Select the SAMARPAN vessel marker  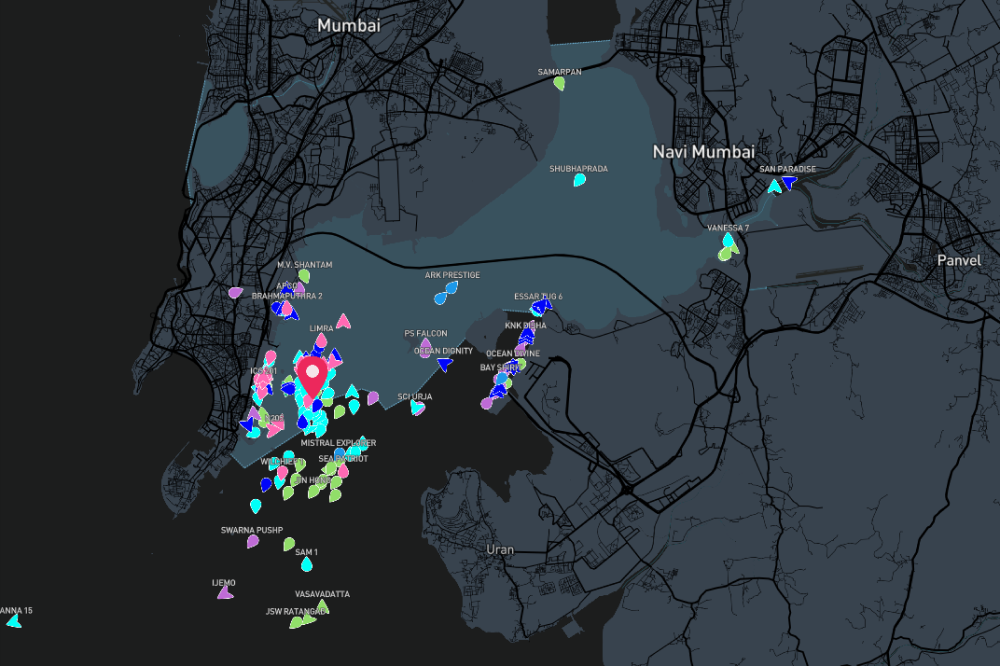tap(559, 85)
